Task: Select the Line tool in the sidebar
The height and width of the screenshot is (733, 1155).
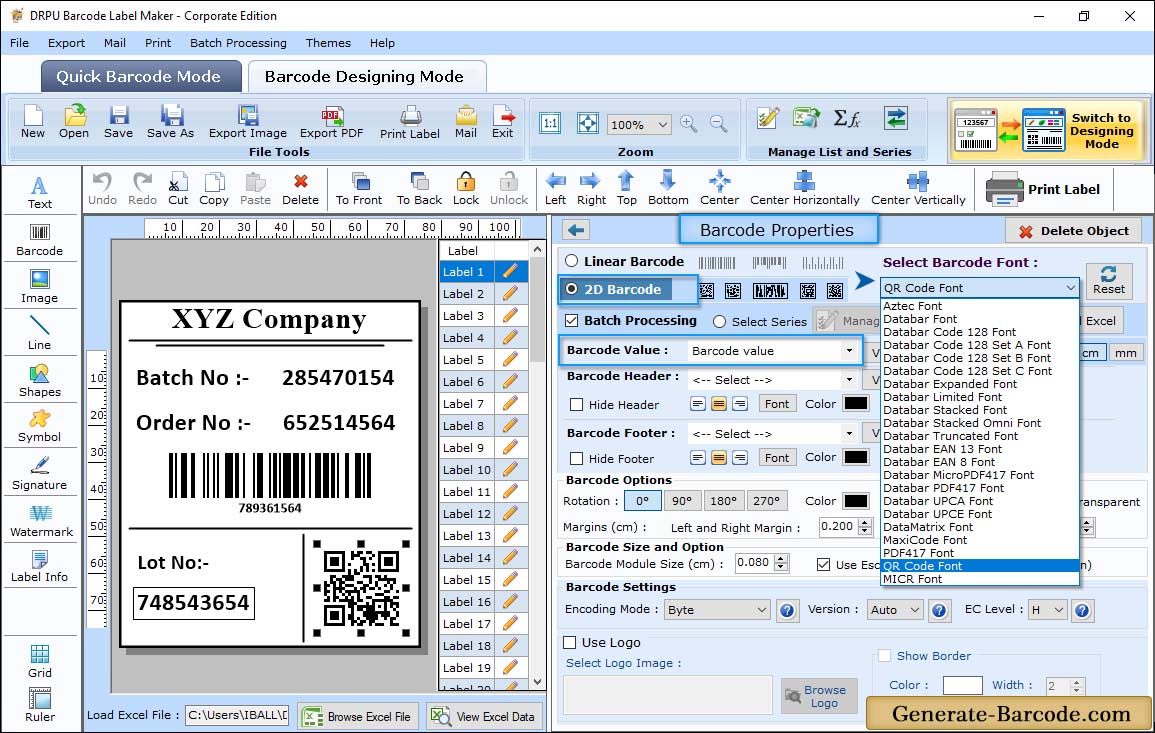Action: 40,333
